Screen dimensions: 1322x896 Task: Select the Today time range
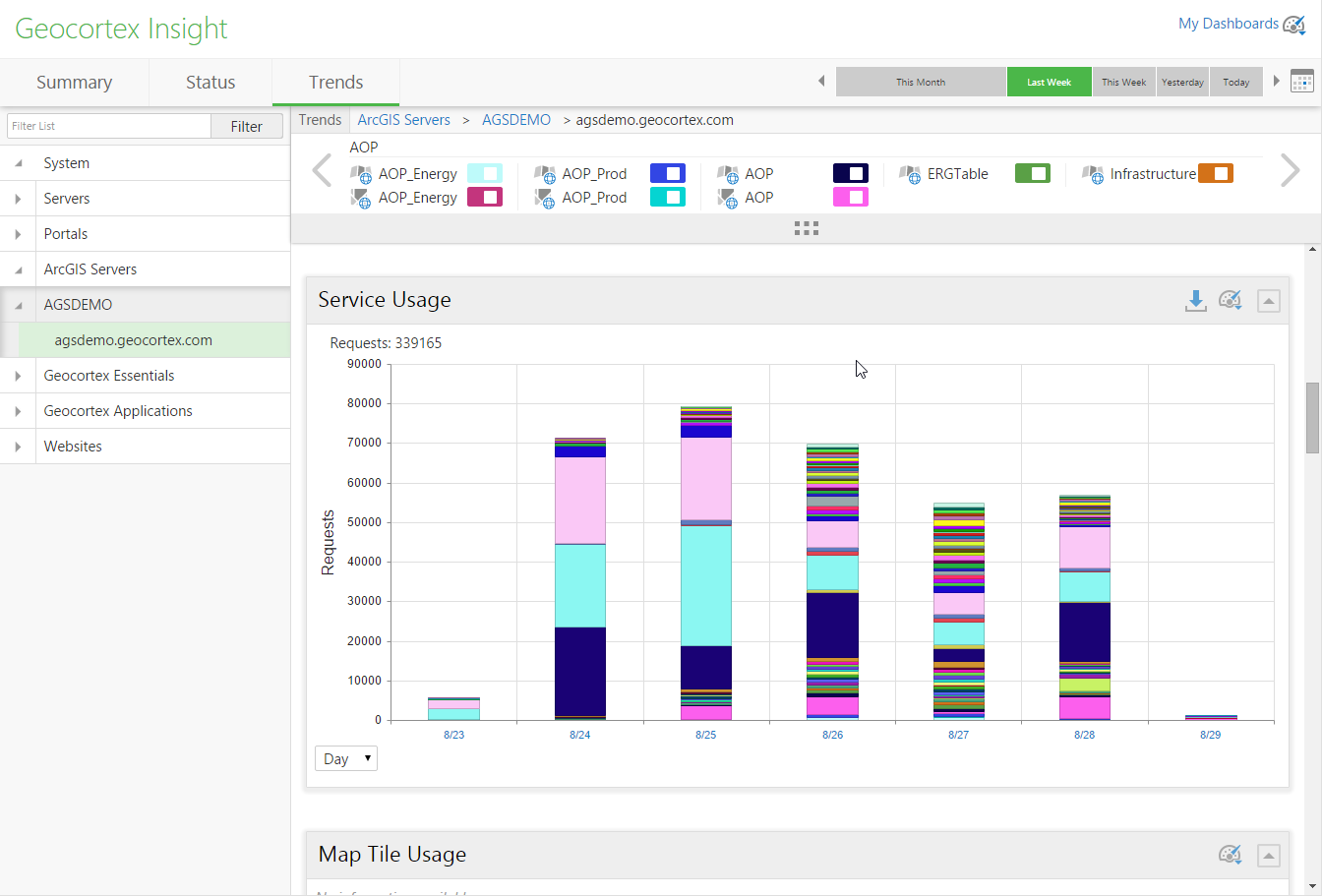tap(1236, 82)
